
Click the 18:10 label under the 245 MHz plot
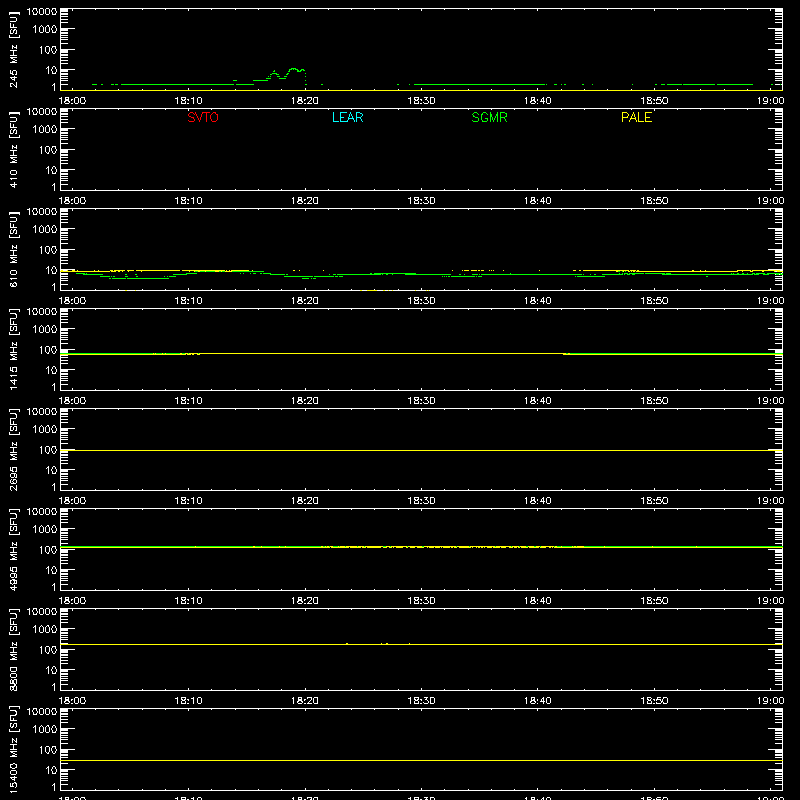(x=188, y=101)
